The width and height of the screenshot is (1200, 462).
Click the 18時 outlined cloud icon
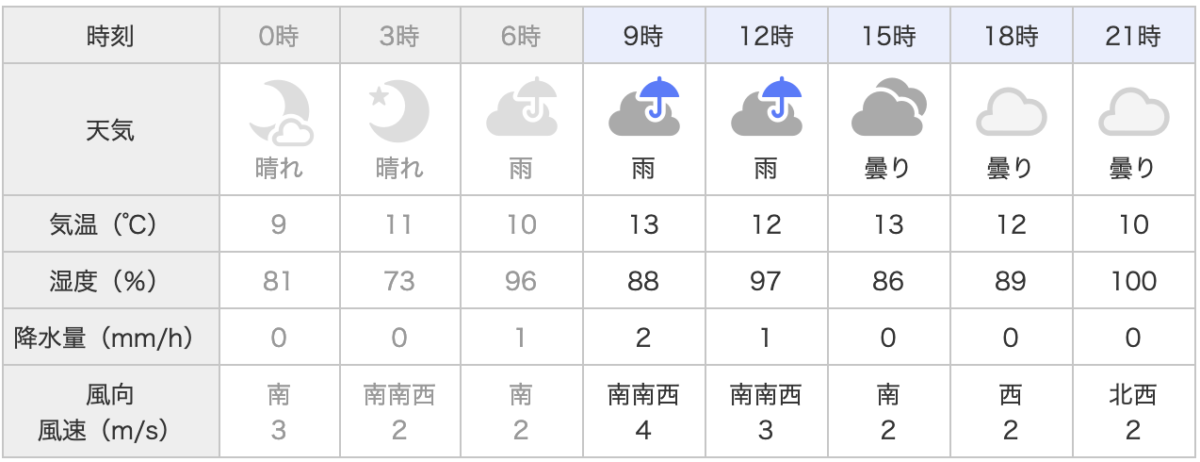tap(1010, 113)
